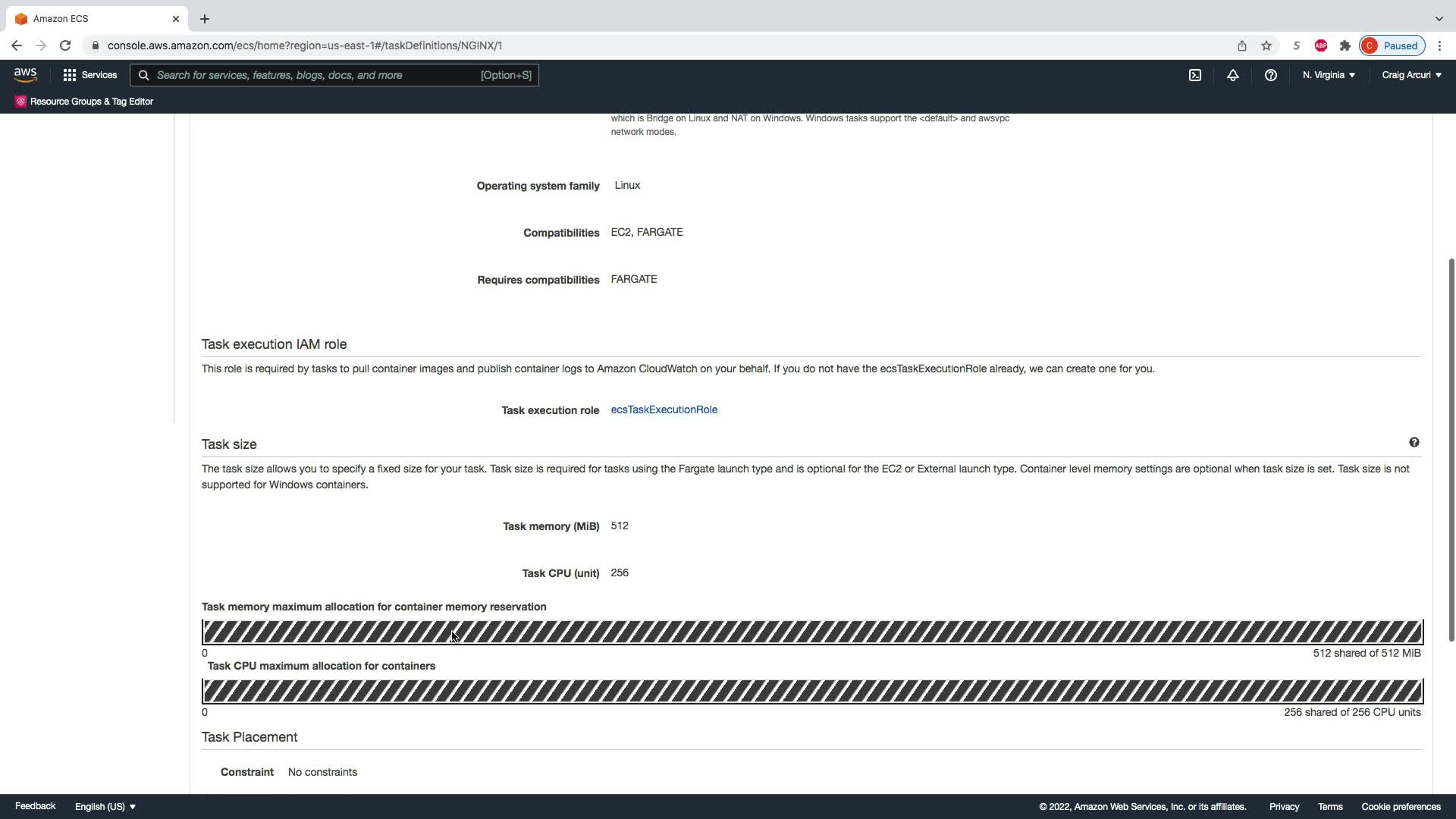Expand the N. Virginia region dropdown
The image size is (1456, 819).
(1329, 75)
